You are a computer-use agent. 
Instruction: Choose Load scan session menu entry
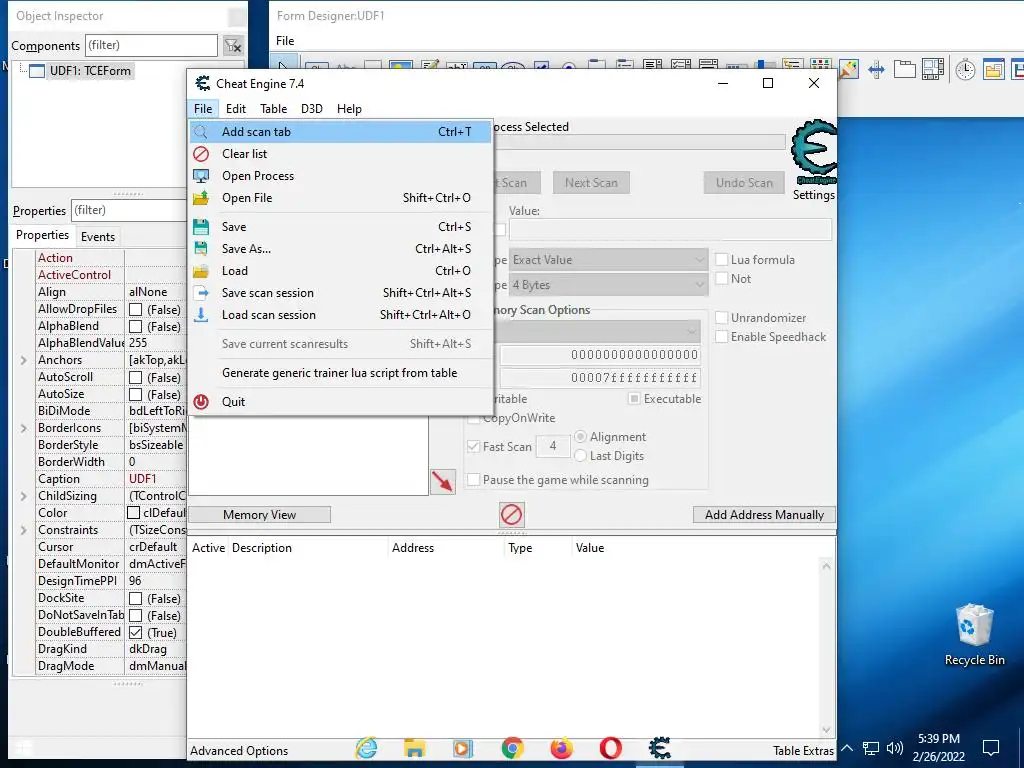(x=340, y=315)
